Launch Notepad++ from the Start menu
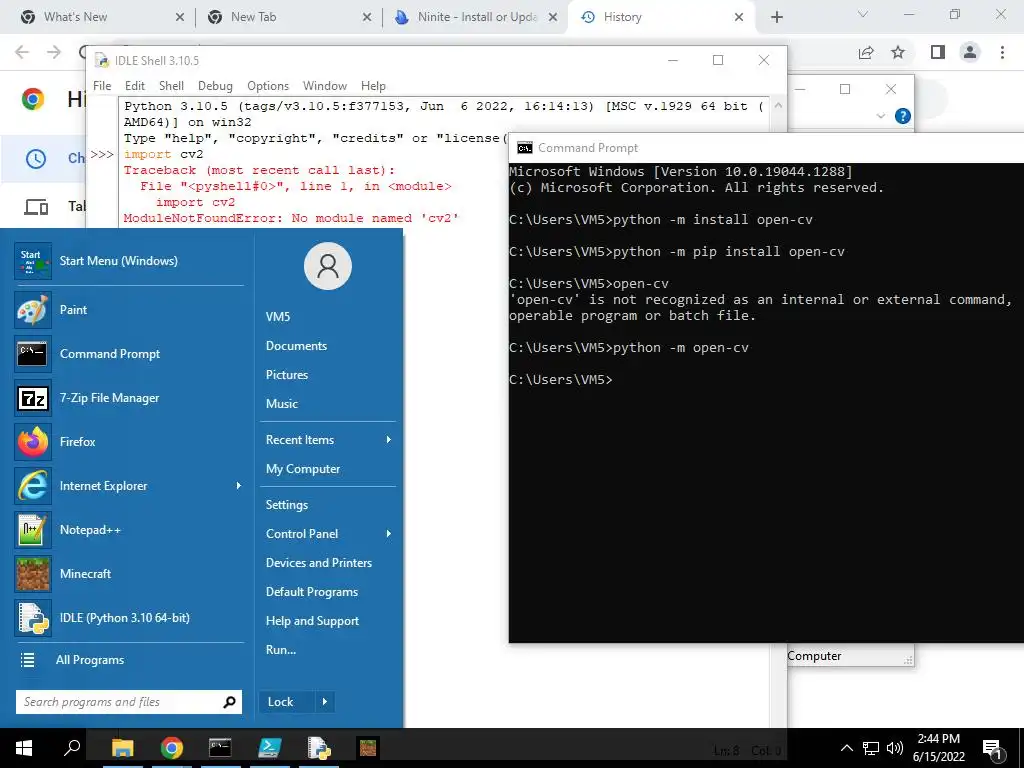Viewport: 1024px width, 768px height. pos(129,530)
